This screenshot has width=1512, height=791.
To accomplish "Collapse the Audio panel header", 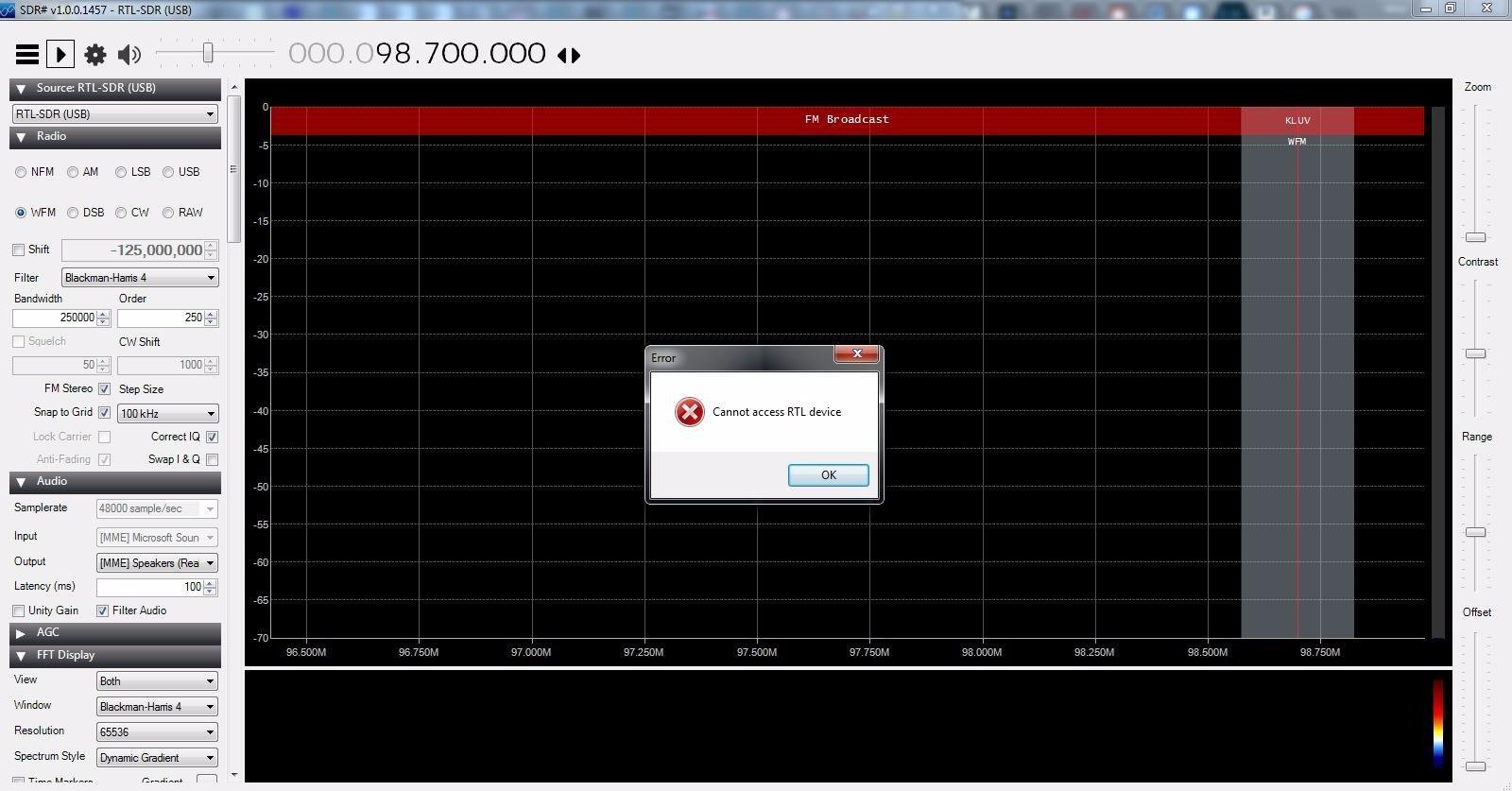I will (x=21, y=482).
